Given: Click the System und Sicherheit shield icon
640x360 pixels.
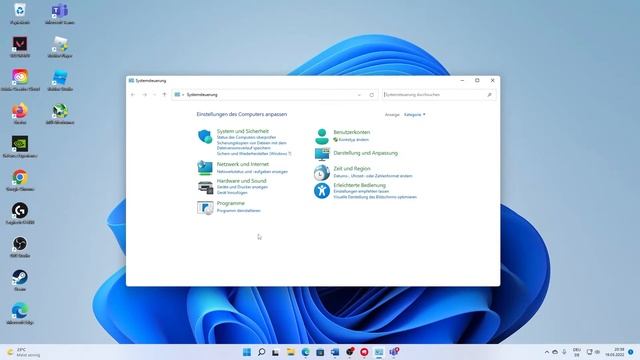Looking at the screenshot, I should (x=205, y=136).
